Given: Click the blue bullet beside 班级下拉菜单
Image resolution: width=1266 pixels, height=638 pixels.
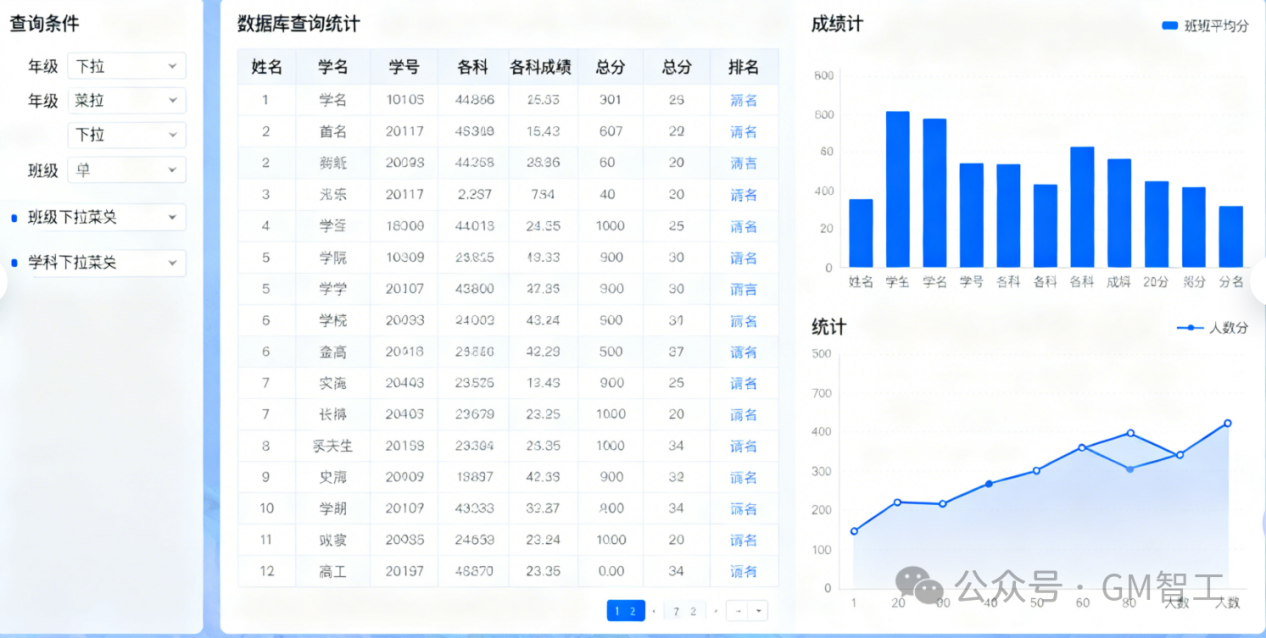Looking at the screenshot, I should click(x=14, y=217).
